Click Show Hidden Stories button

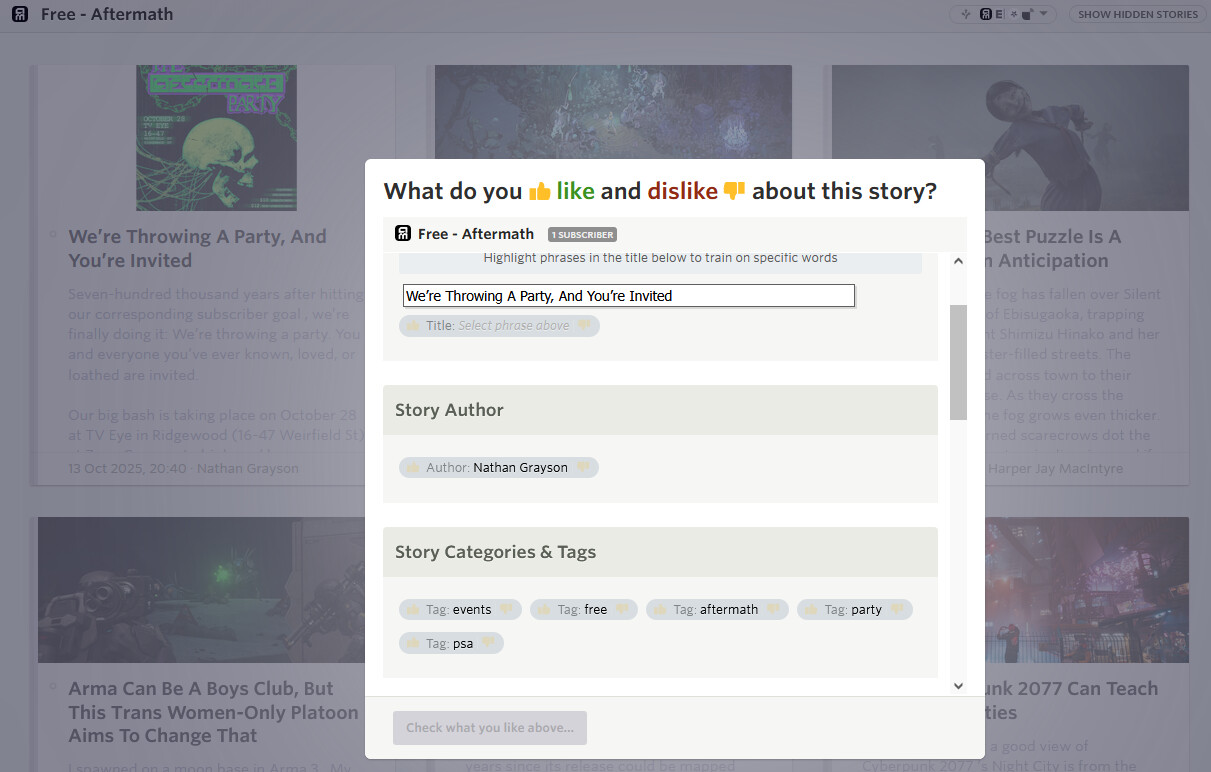tap(1137, 14)
